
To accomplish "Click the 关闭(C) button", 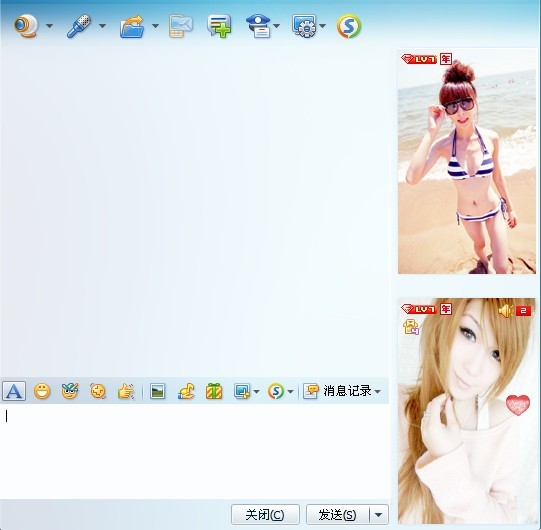I will coord(265,515).
